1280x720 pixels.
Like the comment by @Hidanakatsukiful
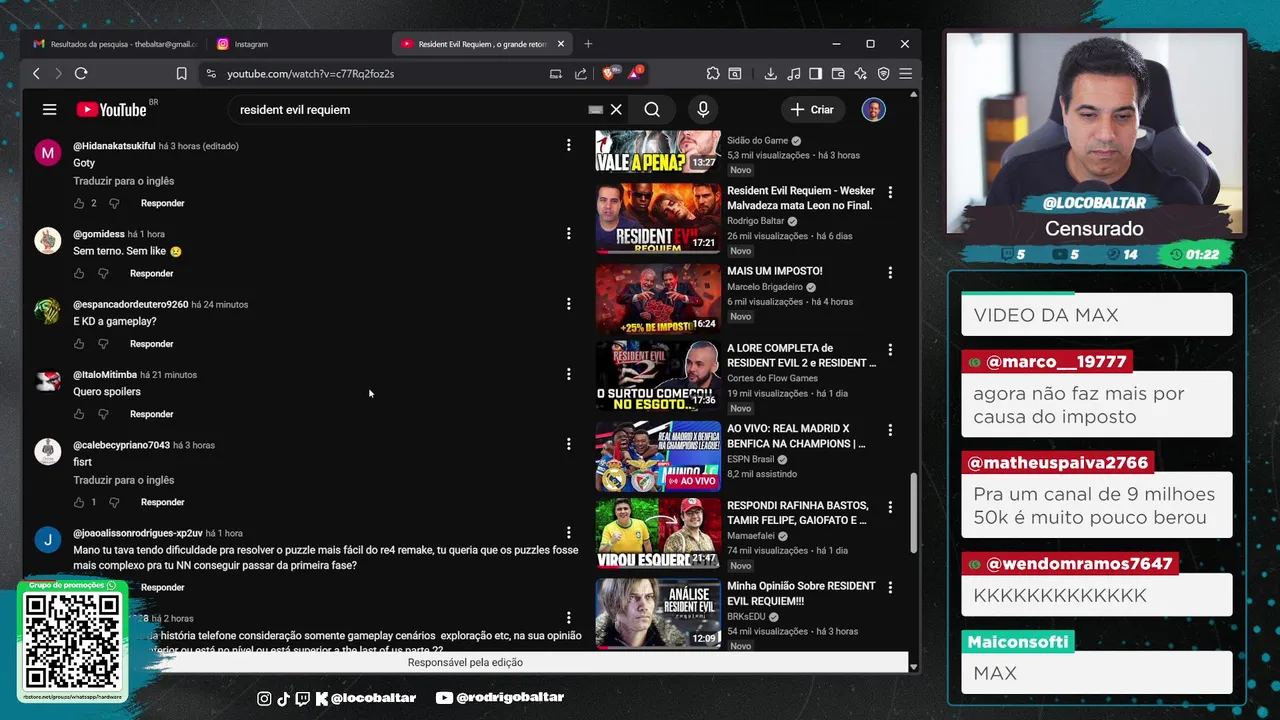(79, 203)
